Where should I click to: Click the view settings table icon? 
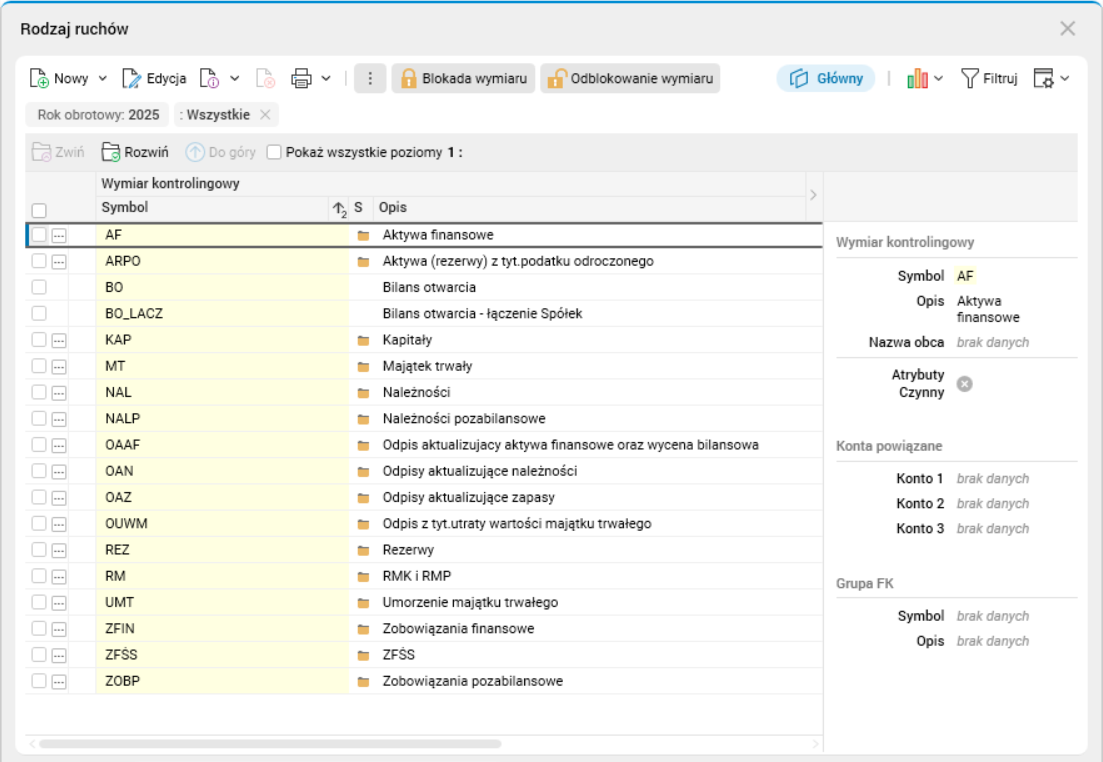pyautogui.click(x=1044, y=79)
